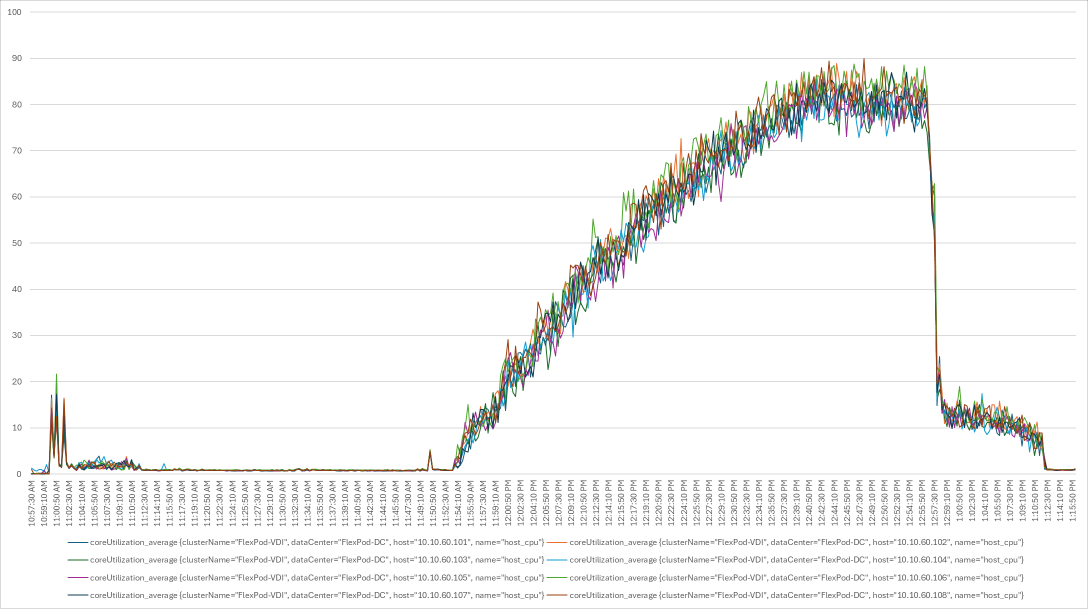Select legend entry for host 10.10.60.102
The image size is (1088, 609).
(785, 542)
